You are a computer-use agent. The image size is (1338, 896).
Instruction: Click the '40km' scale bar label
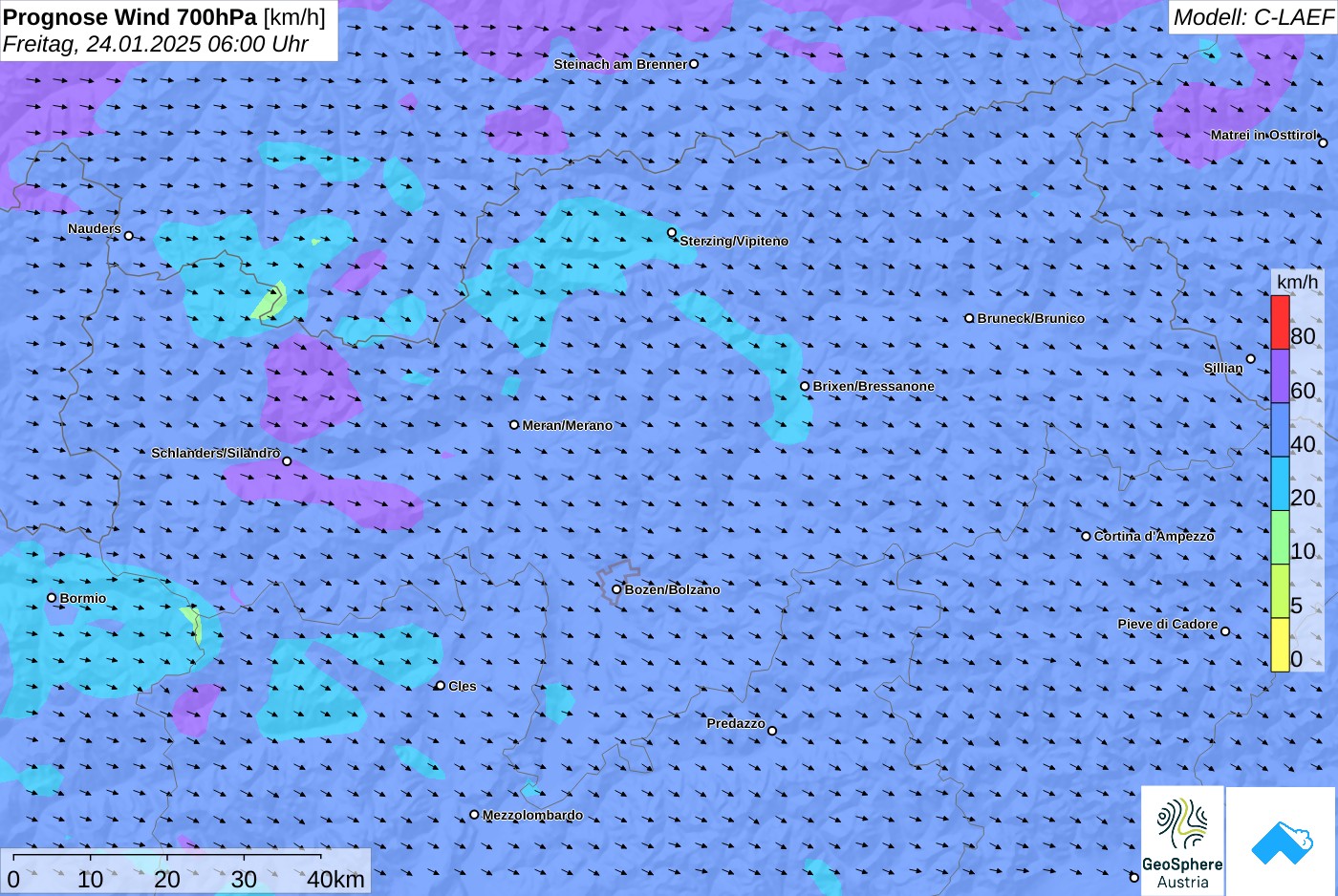click(x=335, y=879)
